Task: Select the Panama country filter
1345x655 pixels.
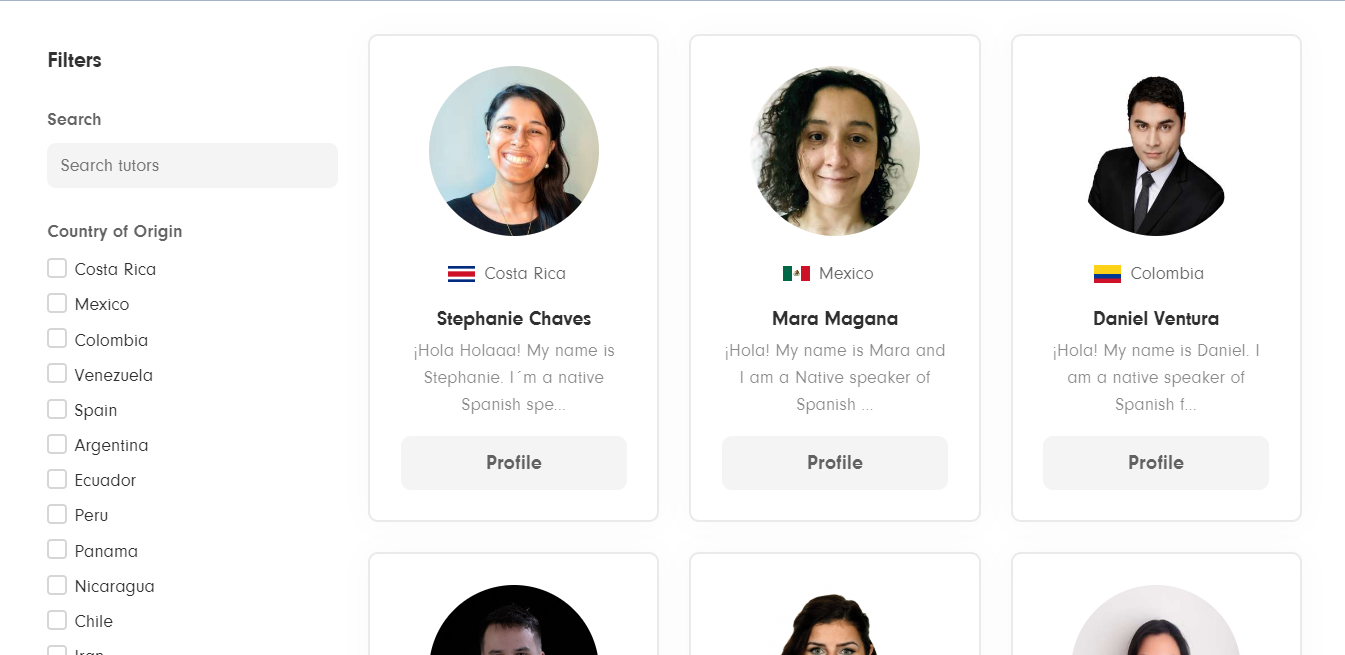Action: 57,550
